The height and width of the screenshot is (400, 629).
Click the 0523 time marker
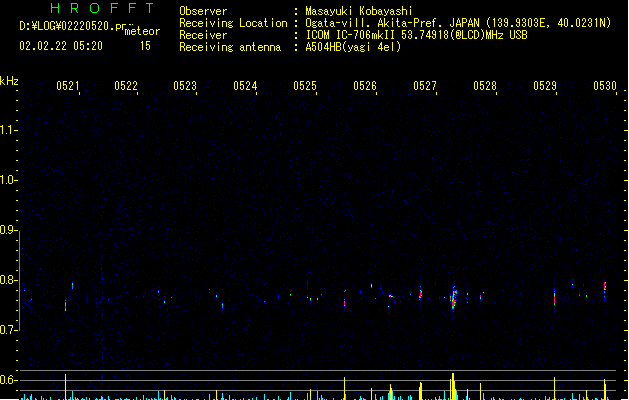click(185, 85)
